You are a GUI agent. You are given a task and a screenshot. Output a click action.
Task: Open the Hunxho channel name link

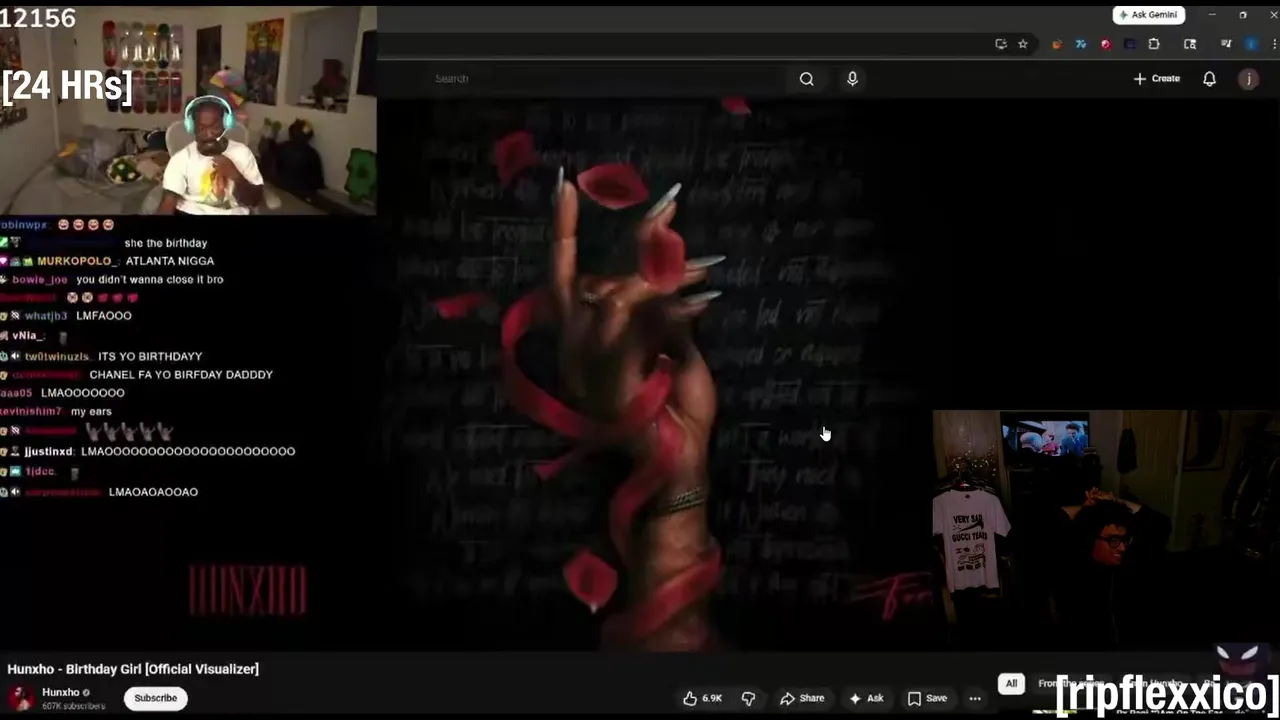[61, 692]
